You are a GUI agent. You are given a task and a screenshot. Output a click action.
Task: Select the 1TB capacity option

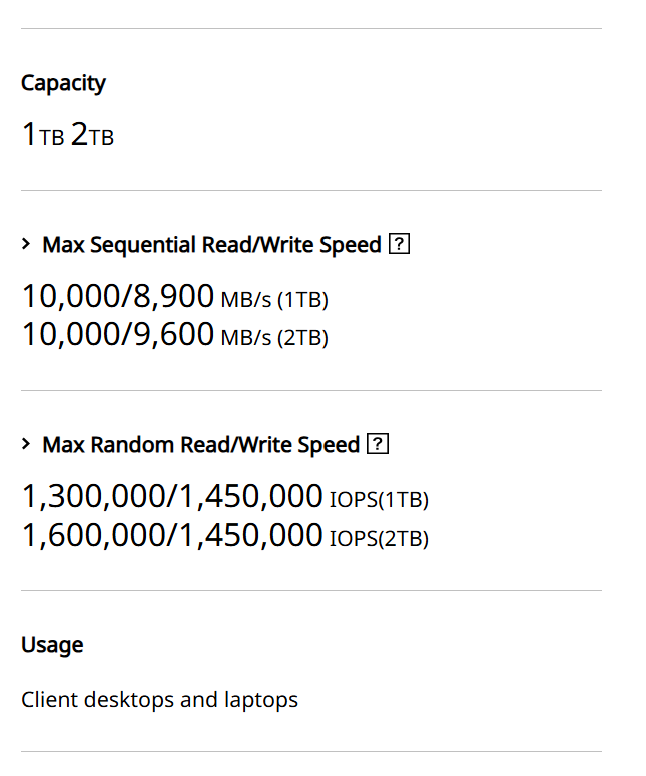42,136
